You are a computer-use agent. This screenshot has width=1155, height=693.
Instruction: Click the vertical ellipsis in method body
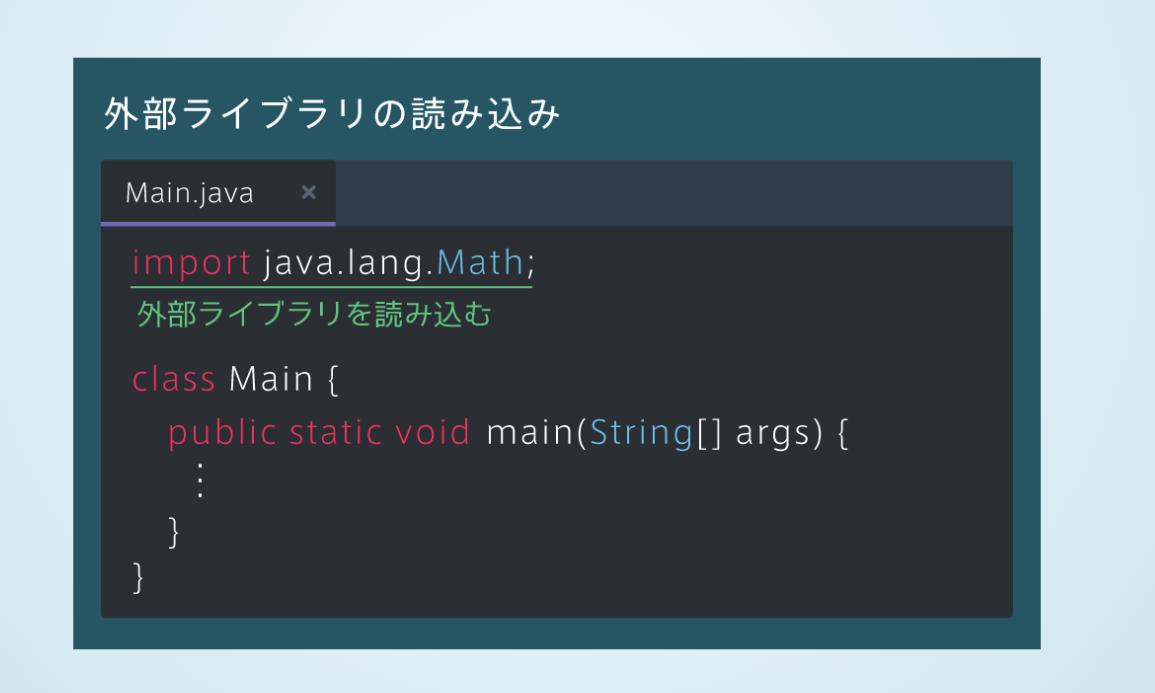pyautogui.click(x=200, y=480)
